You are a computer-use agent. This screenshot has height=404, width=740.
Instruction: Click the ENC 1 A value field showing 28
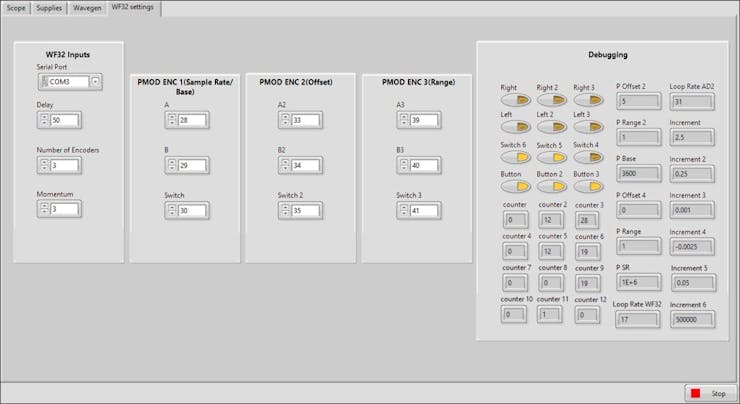click(192, 120)
